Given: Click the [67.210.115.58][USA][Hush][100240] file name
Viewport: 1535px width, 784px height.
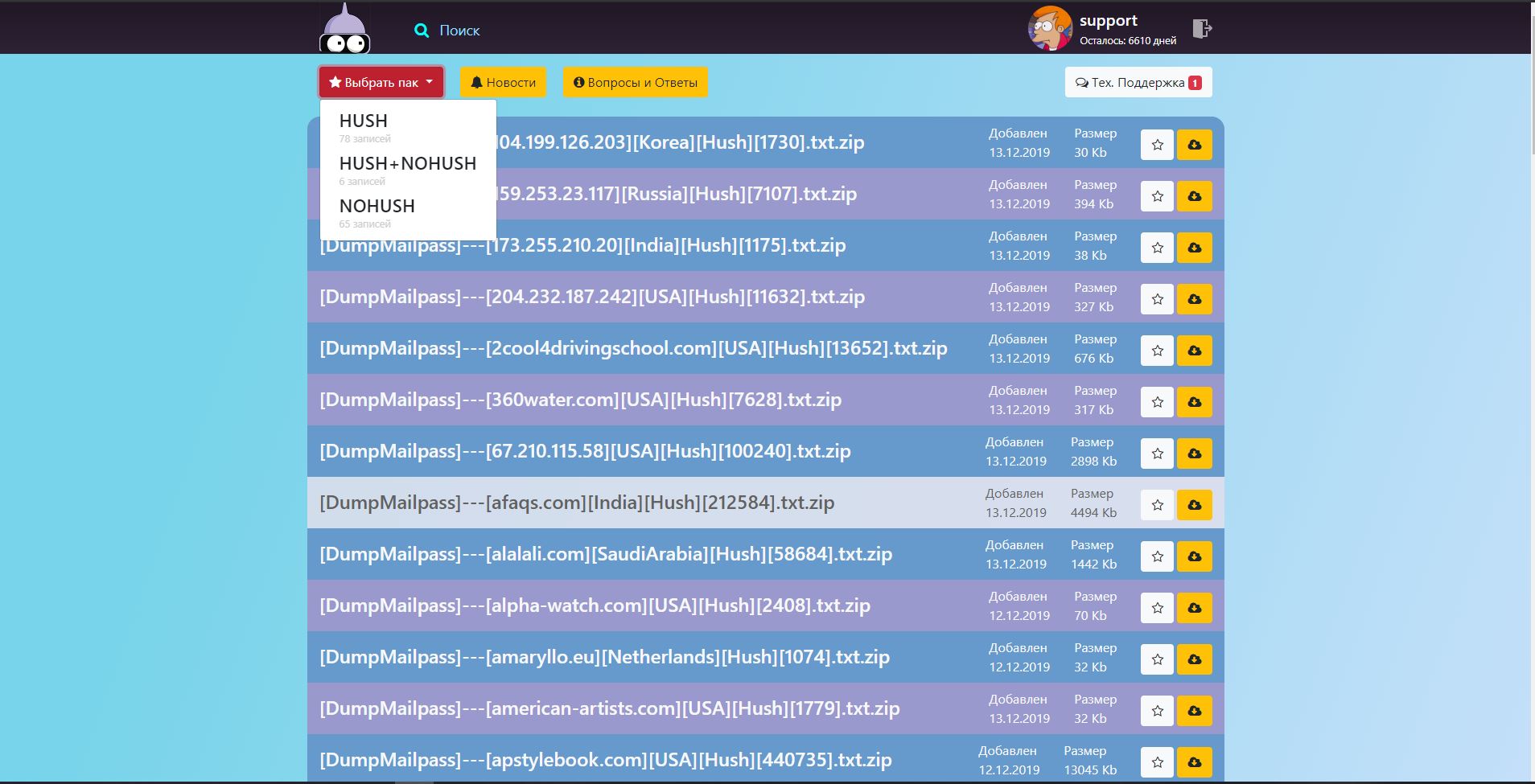Looking at the screenshot, I should [x=585, y=451].
